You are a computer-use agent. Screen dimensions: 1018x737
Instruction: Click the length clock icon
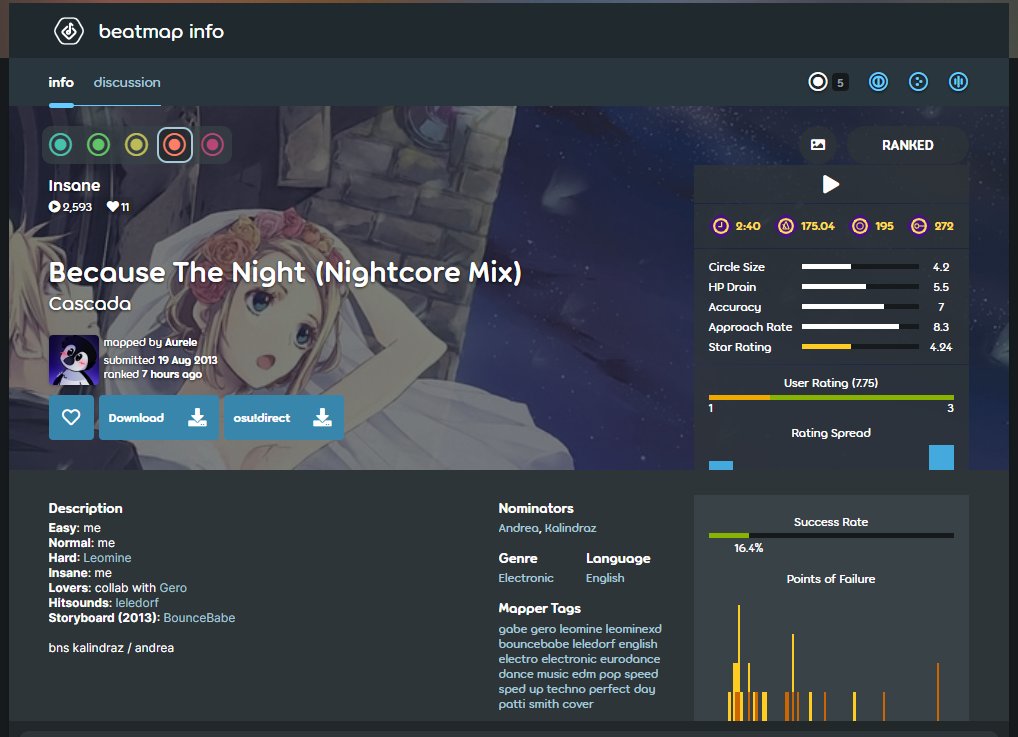(721, 226)
